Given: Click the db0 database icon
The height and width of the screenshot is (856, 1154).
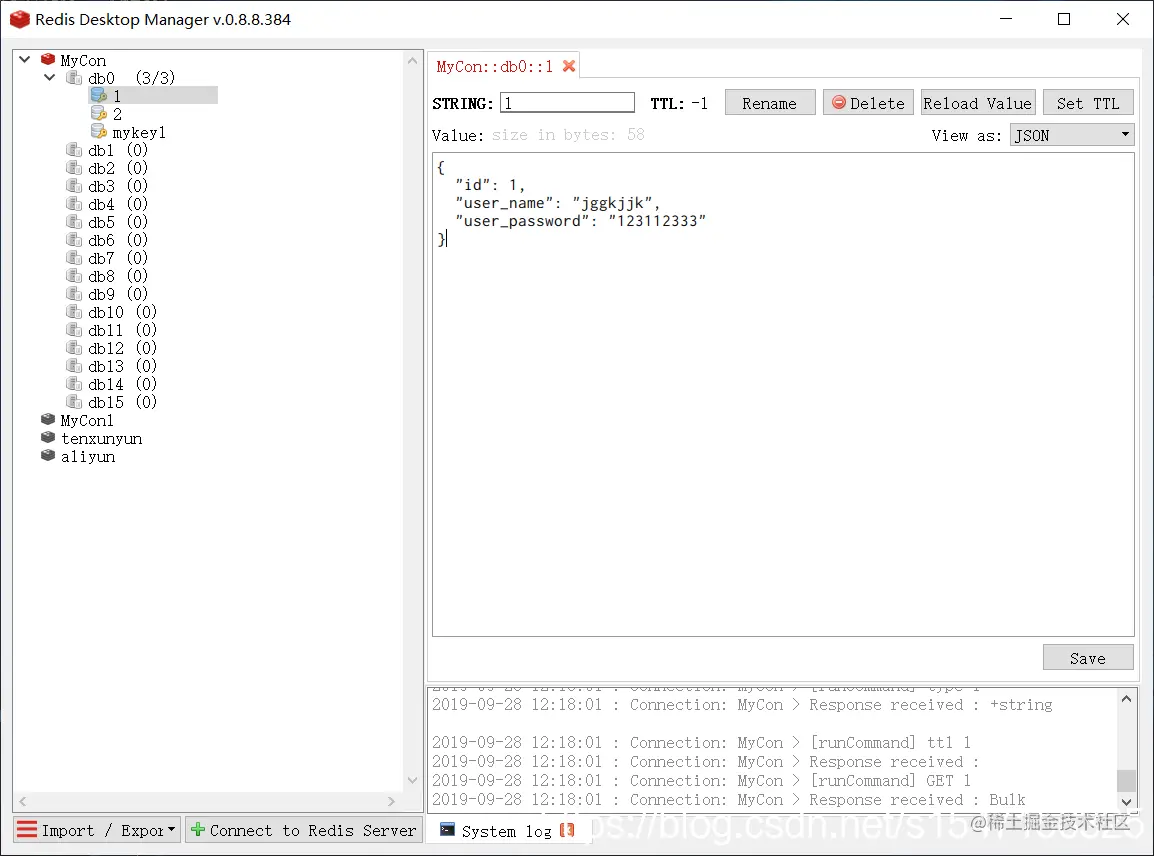Looking at the screenshot, I should (74, 77).
